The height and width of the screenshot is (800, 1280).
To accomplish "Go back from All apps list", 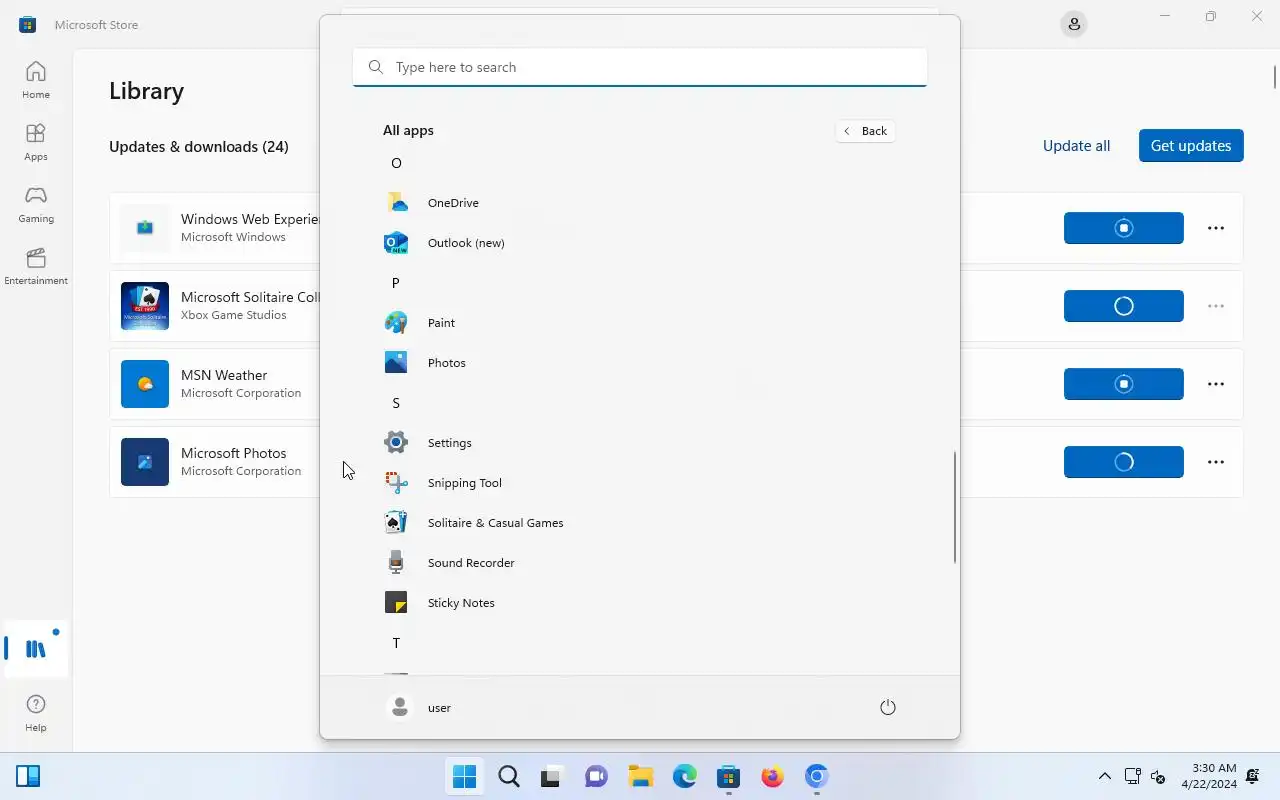I will [x=865, y=131].
